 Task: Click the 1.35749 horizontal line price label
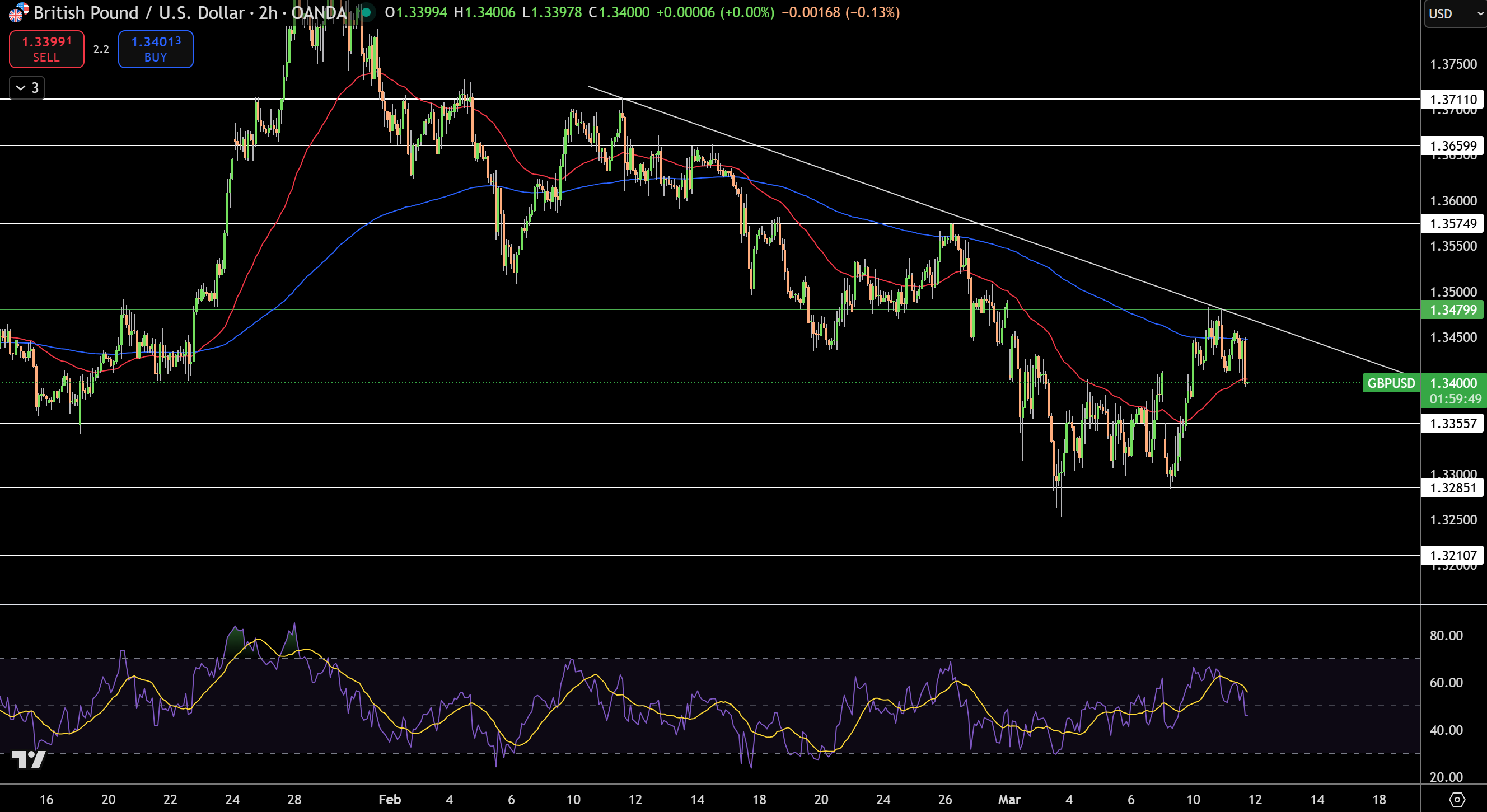tap(1452, 223)
